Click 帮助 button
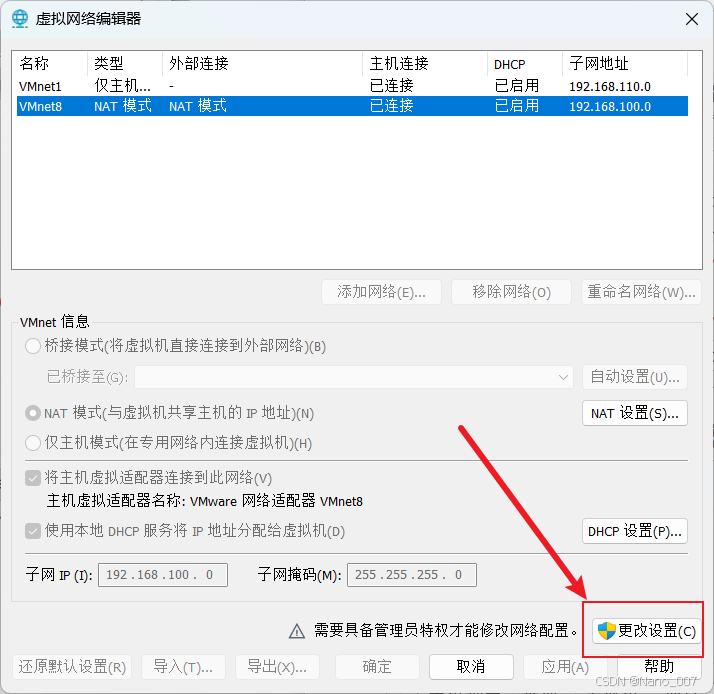 [659, 667]
